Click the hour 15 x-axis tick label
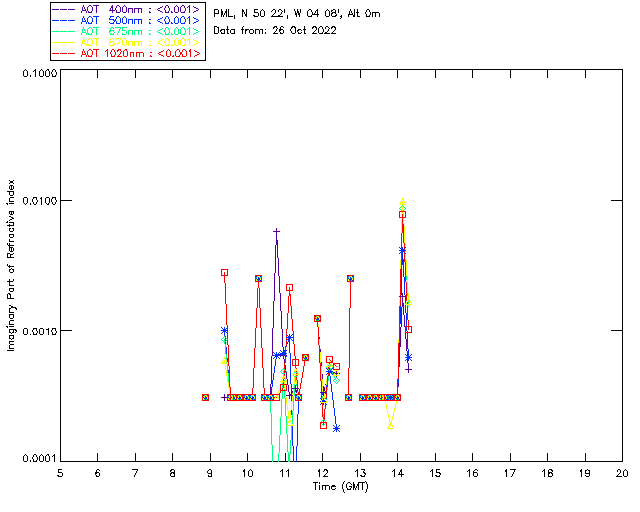Viewport: 640px width, 512px height. (435, 473)
